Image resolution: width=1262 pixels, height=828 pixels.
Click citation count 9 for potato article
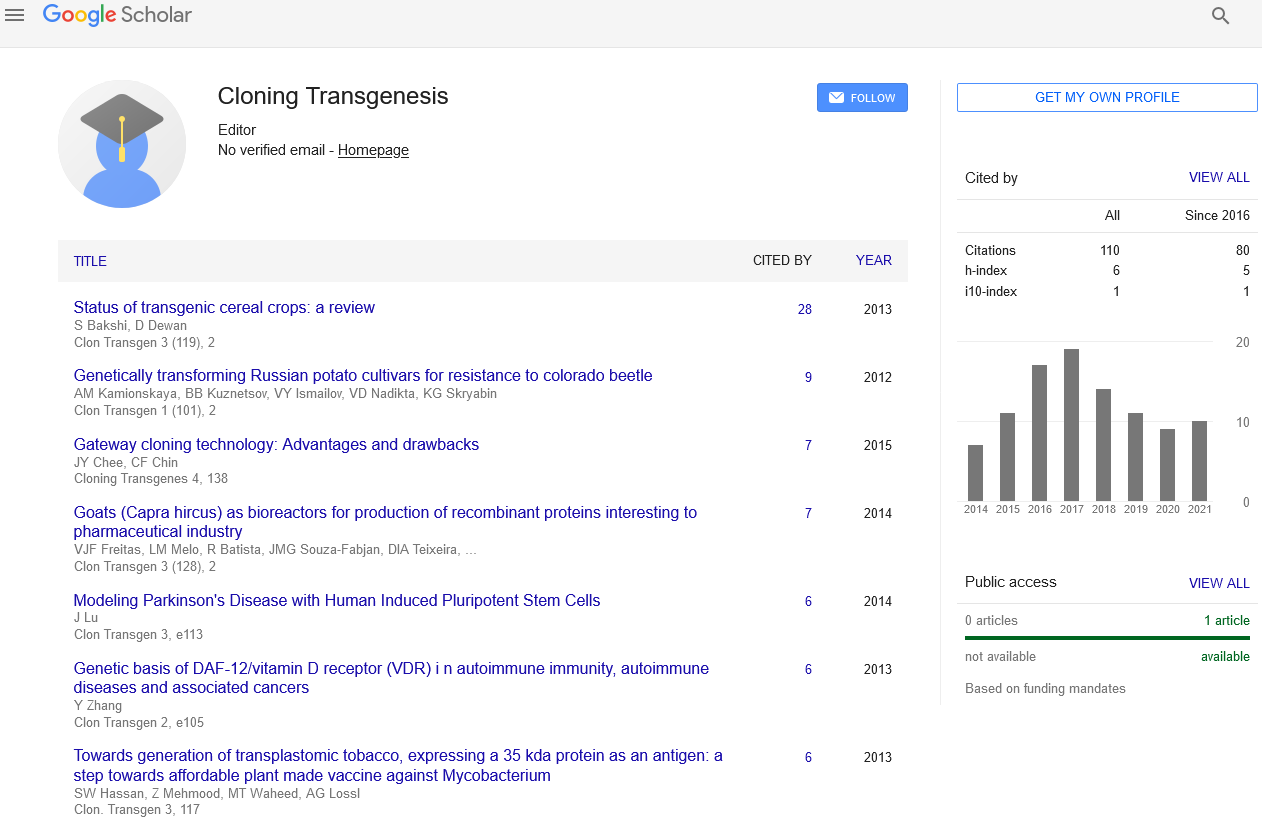pos(808,377)
